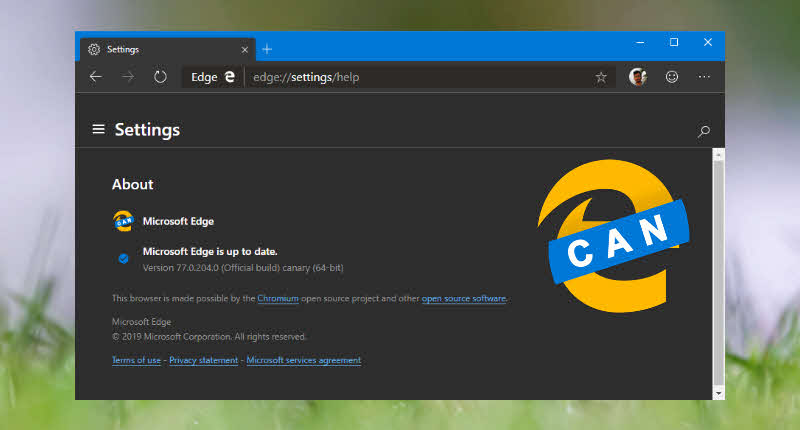Search settings with the magnifier icon
This screenshot has width=800, height=430.
click(x=704, y=131)
